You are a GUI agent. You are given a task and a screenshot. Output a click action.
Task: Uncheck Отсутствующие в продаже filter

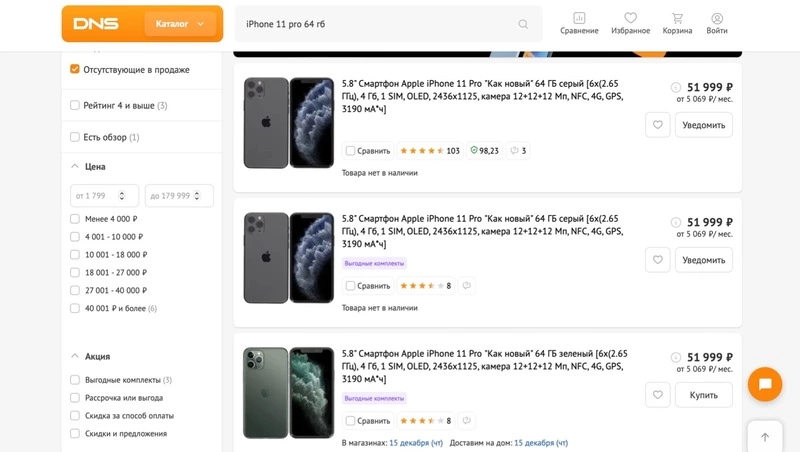click(x=75, y=70)
